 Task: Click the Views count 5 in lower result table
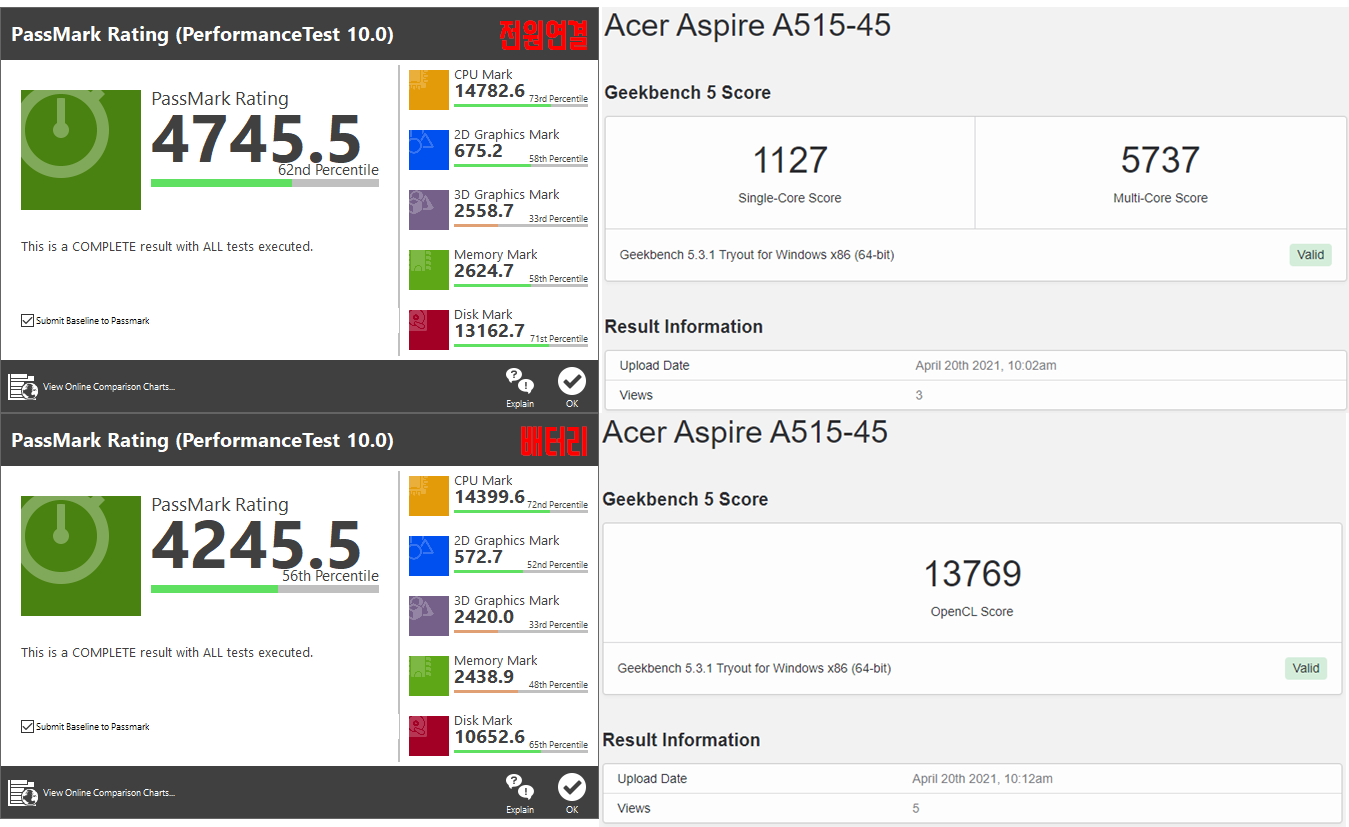[x=915, y=808]
